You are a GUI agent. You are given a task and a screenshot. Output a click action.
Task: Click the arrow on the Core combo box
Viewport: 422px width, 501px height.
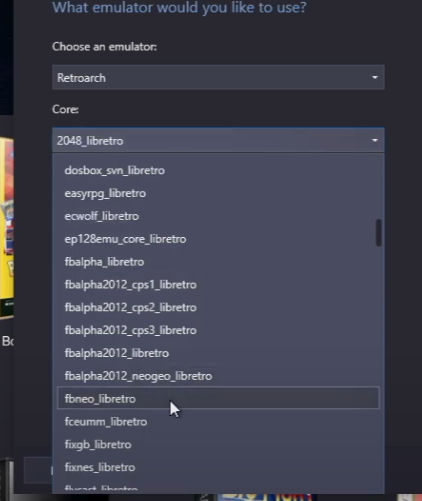pyautogui.click(x=375, y=140)
